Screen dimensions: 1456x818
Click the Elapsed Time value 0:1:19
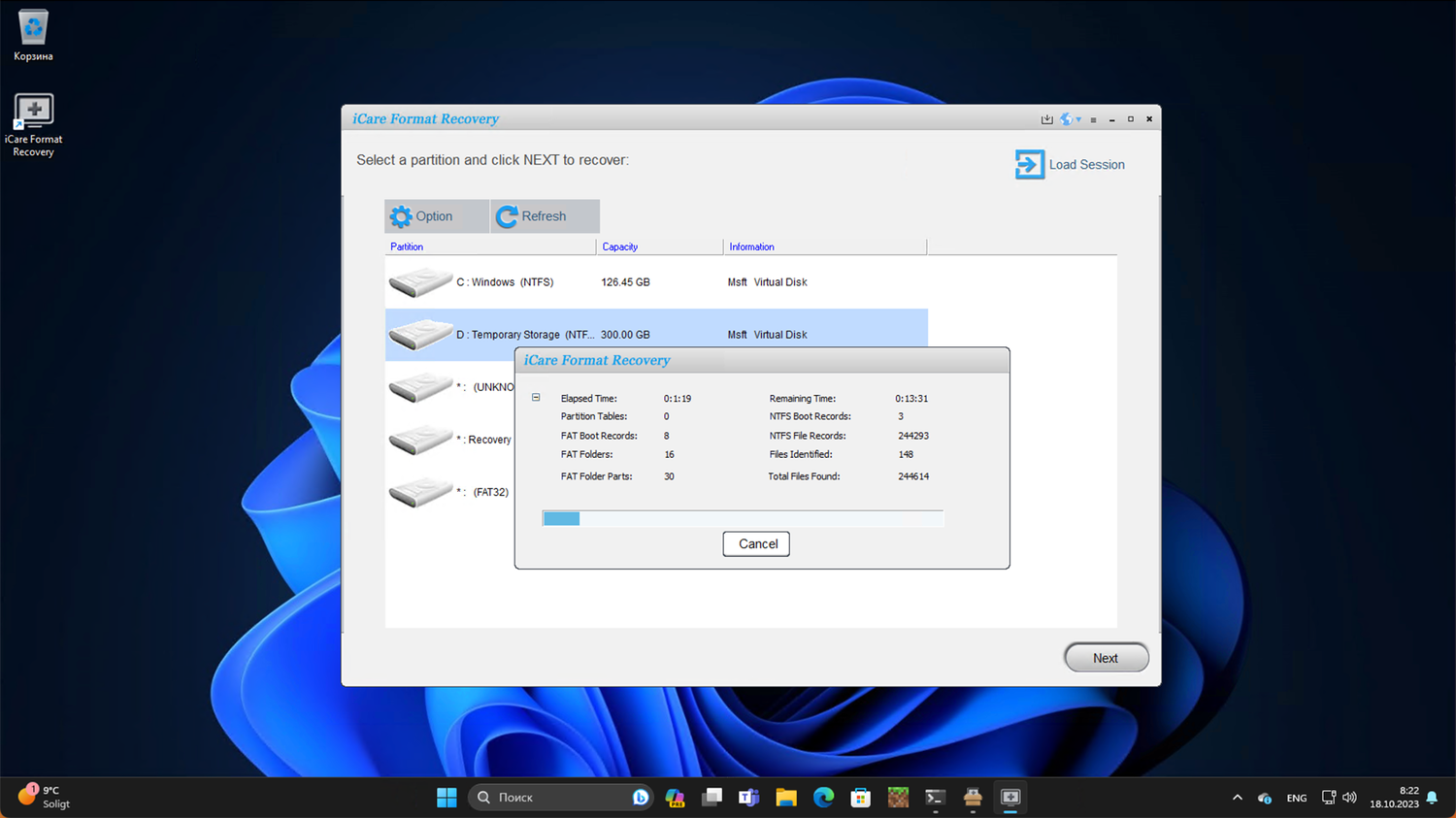(x=678, y=399)
